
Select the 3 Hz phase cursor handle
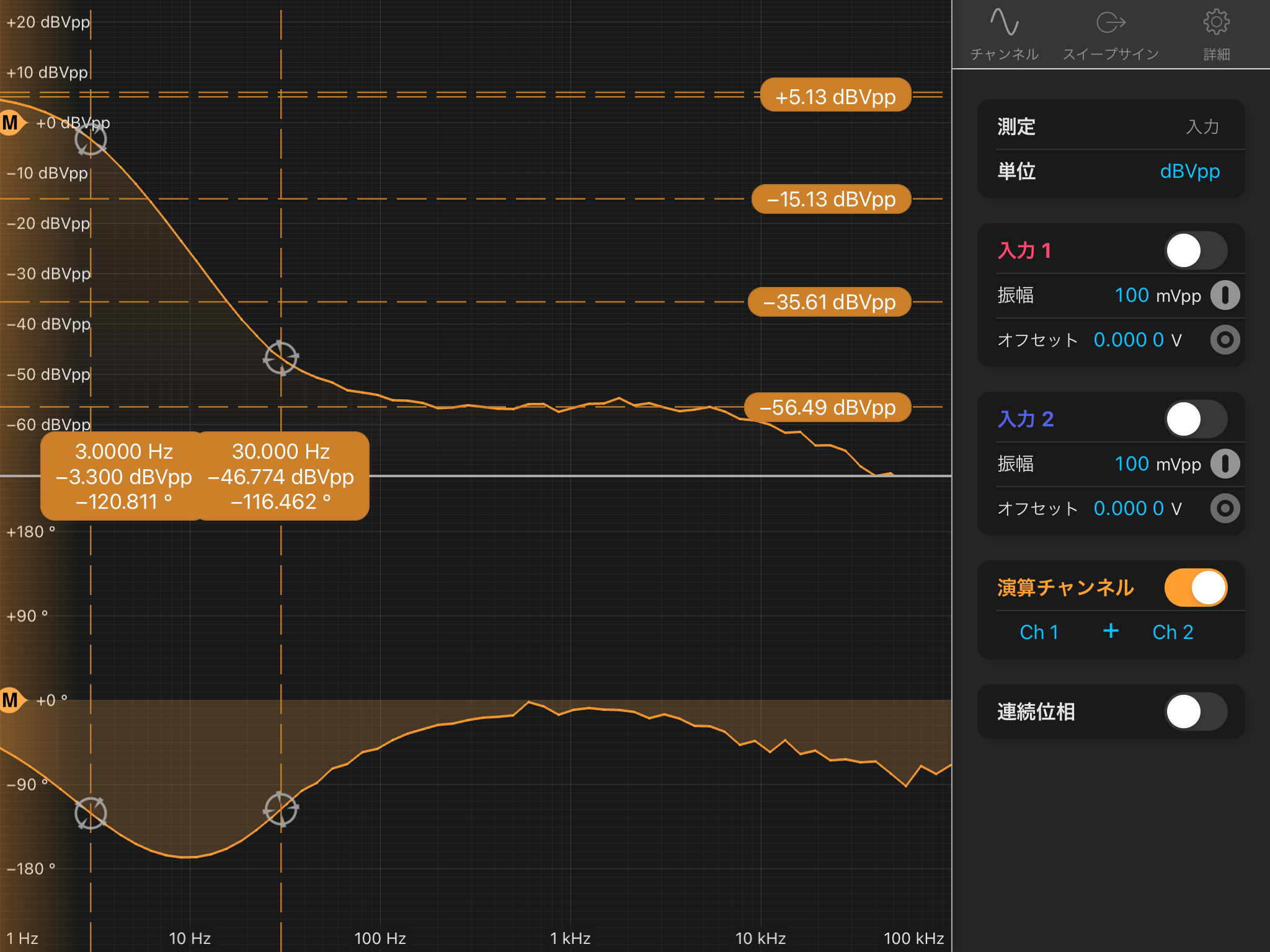[91, 813]
